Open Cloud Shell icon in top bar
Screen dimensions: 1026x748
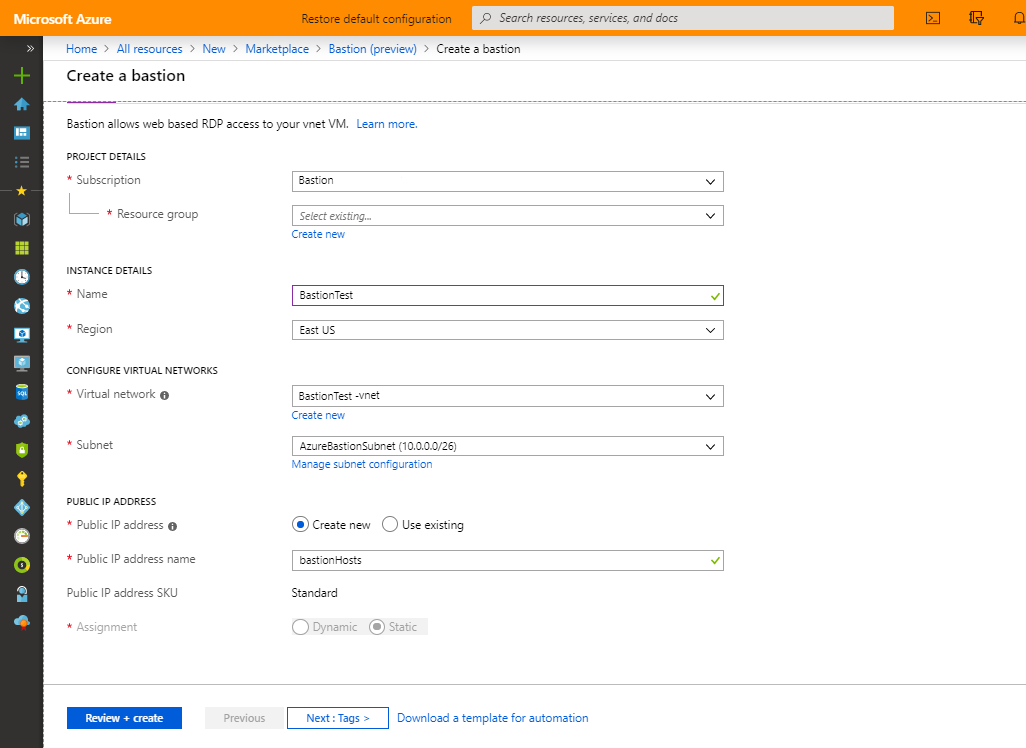(x=933, y=18)
